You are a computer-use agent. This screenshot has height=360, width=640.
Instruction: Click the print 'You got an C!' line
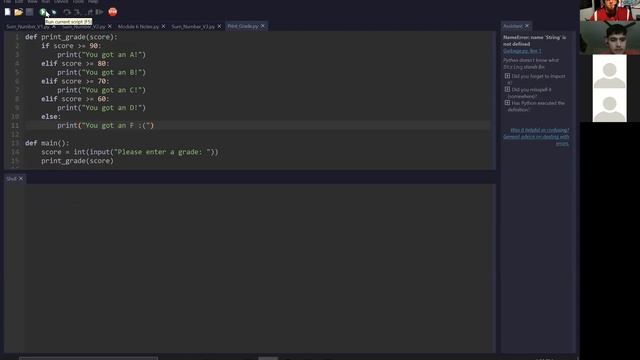point(101,90)
